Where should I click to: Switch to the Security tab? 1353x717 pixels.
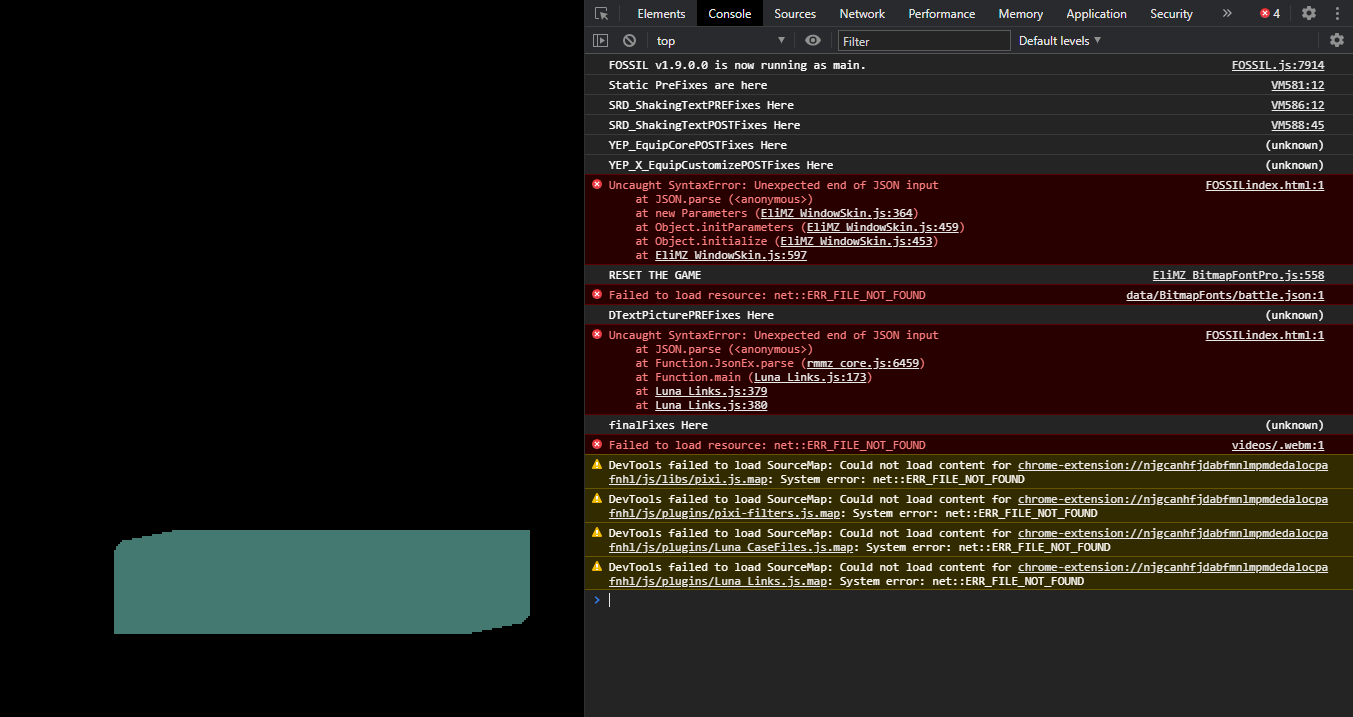1171,14
